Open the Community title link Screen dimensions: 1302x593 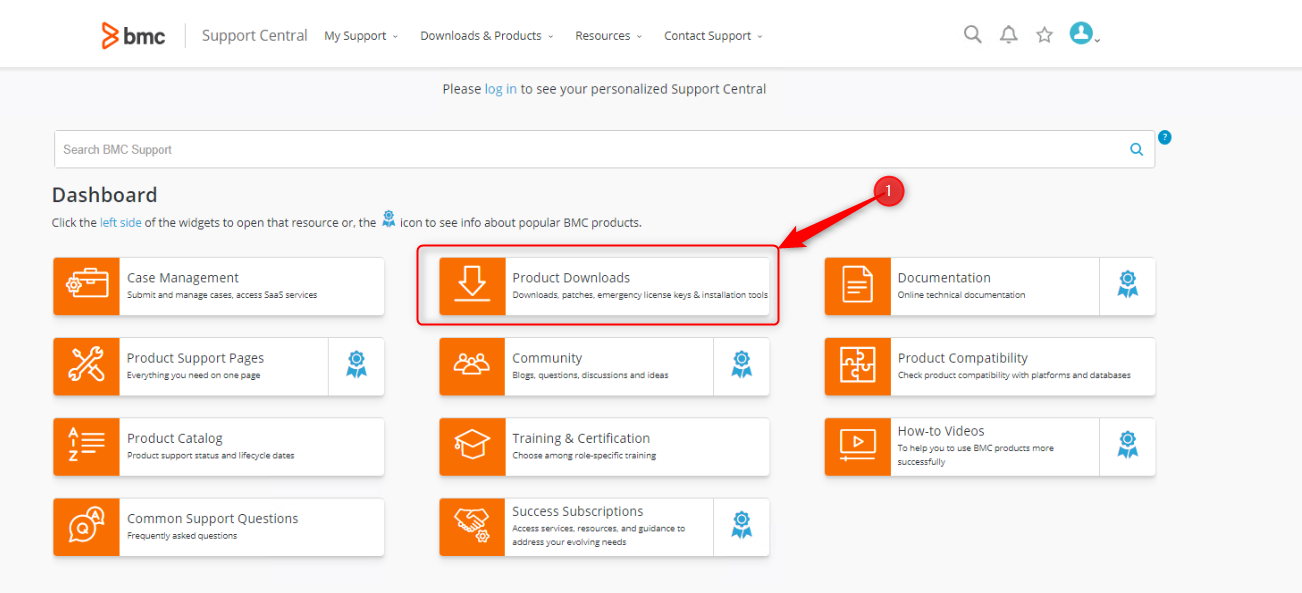click(547, 358)
